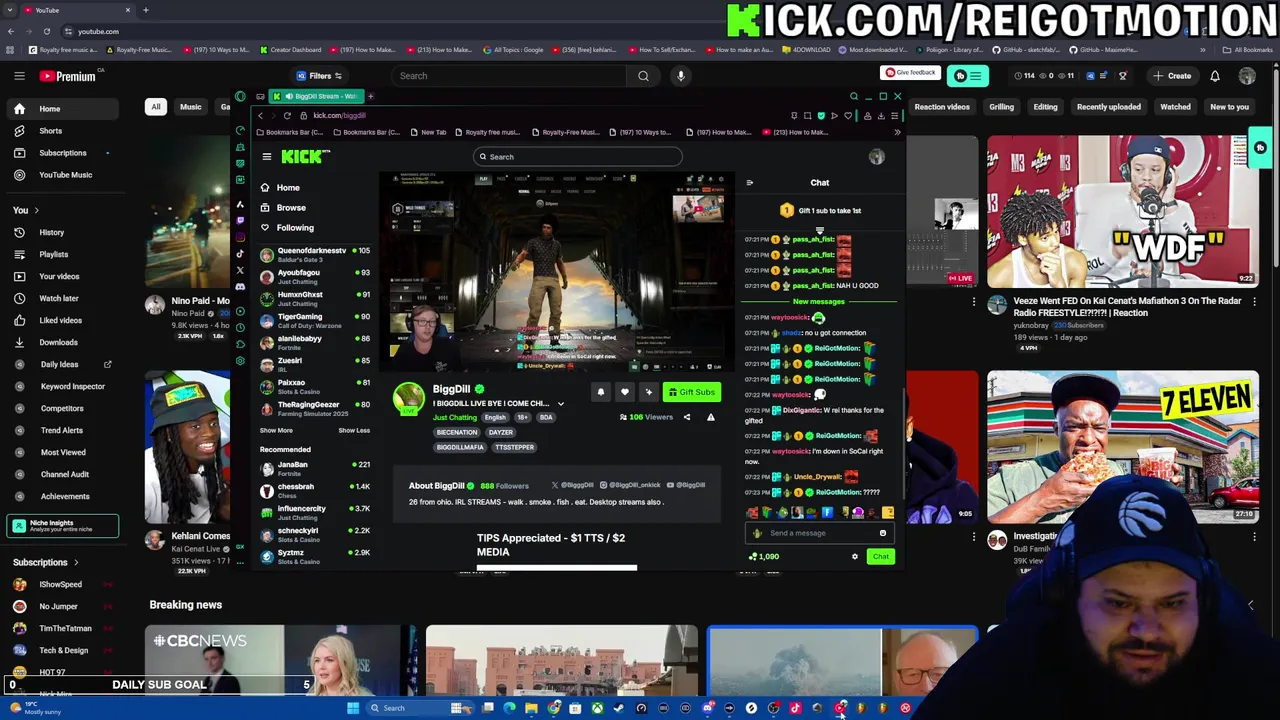This screenshot has height=720, width=1280.
Task: Open the Windows Start menu
Action: click(x=353, y=708)
